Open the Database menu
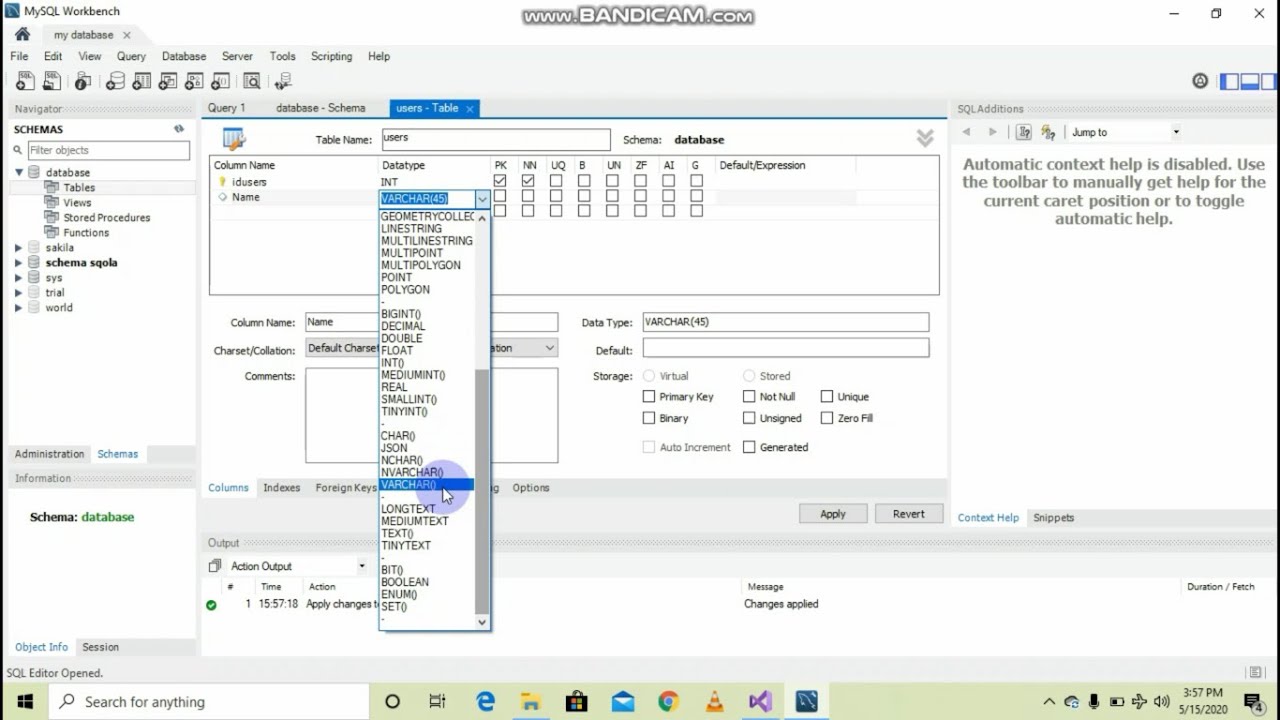 tap(184, 56)
